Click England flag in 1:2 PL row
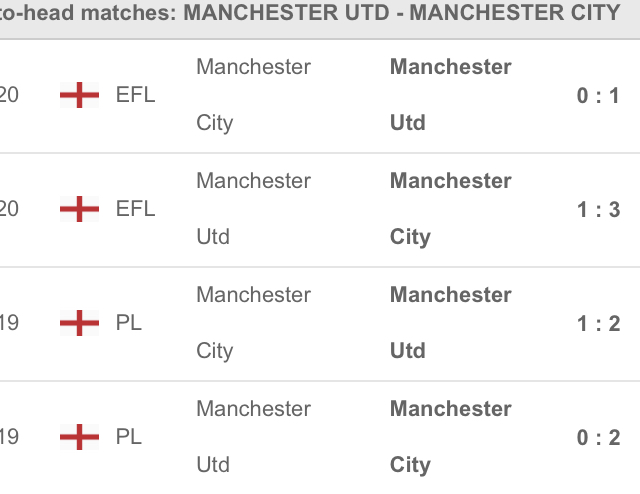 (x=80, y=323)
